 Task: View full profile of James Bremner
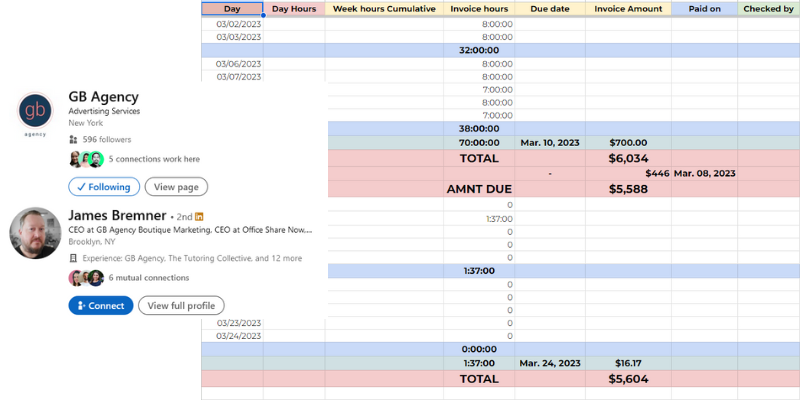(x=181, y=306)
